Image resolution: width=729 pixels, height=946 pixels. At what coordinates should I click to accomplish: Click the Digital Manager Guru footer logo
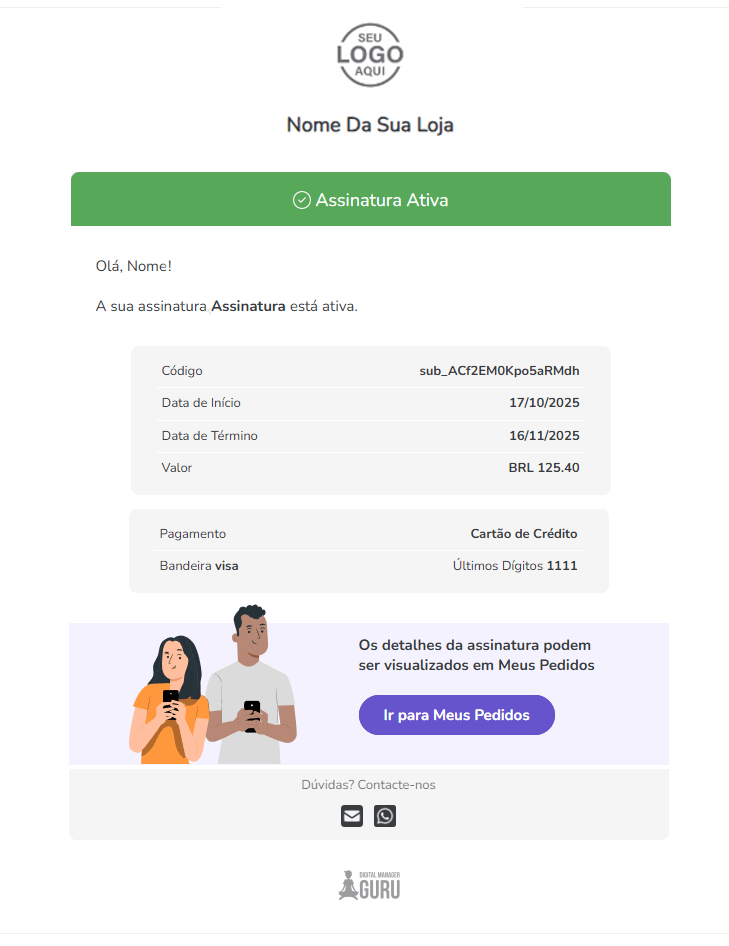click(x=369, y=884)
